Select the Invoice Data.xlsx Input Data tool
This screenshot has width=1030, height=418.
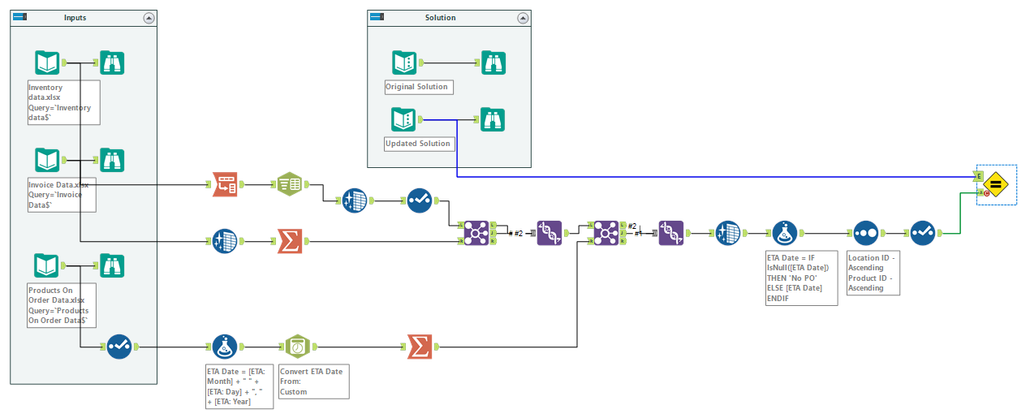tap(47, 160)
